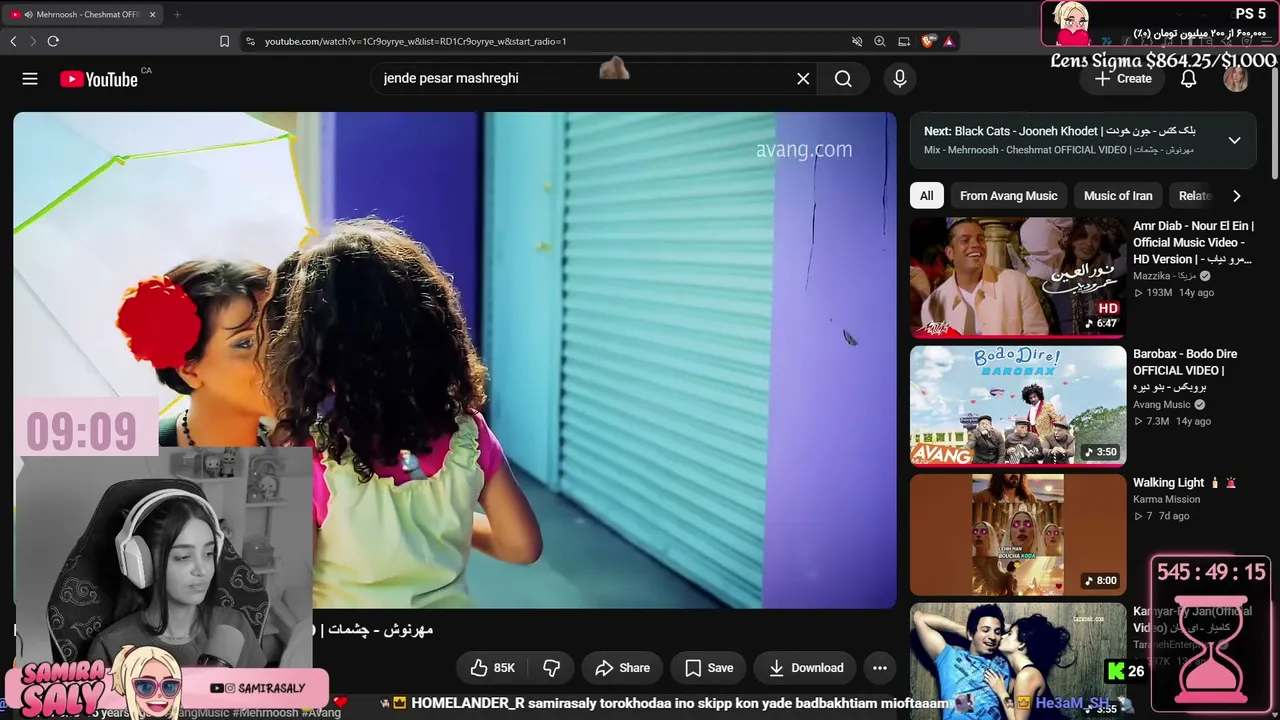The height and width of the screenshot is (720, 1280).
Task: Select the All filter chip
Action: point(927,196)
